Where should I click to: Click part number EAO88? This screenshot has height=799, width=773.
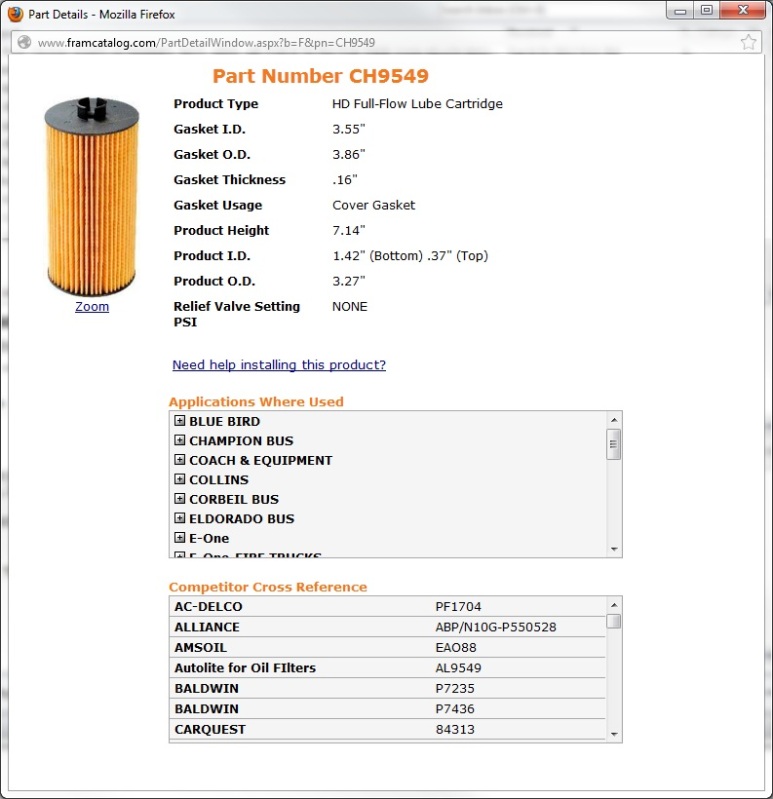[456, 647]
